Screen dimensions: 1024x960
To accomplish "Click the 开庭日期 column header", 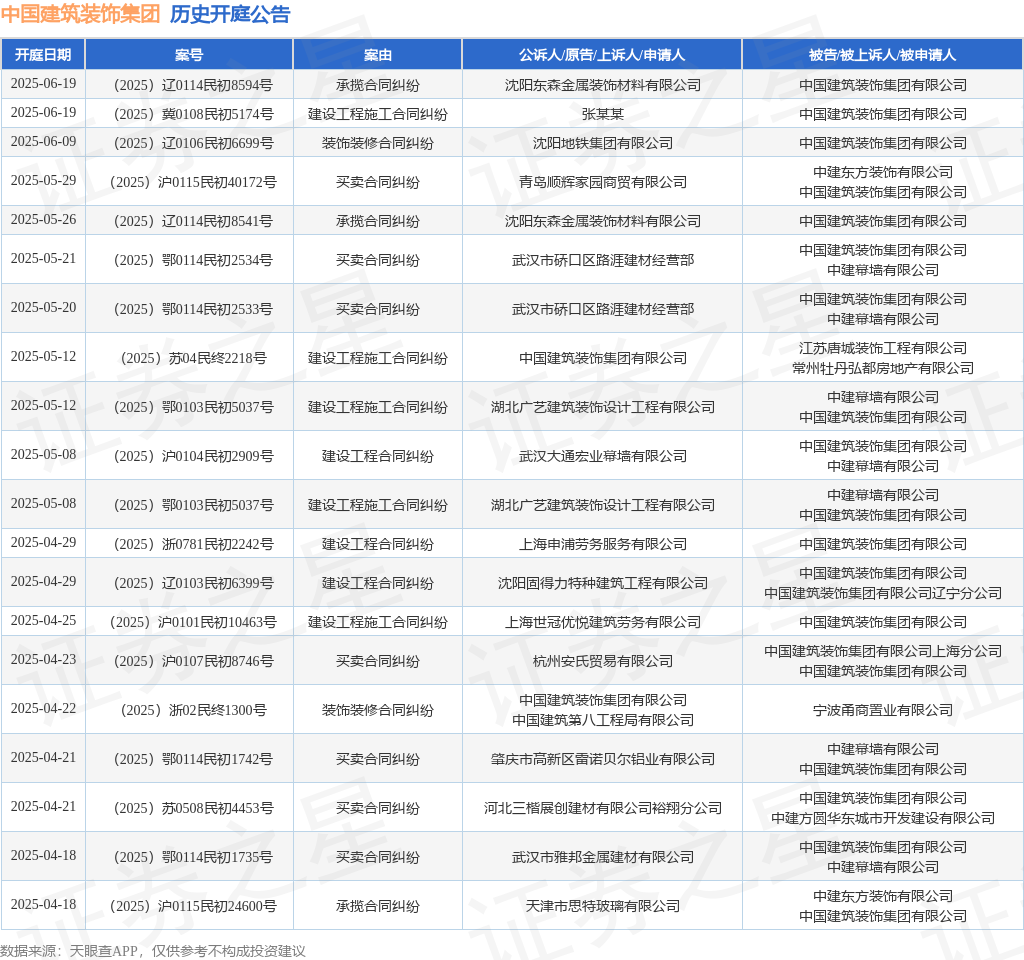I will click(x=43, y=55).
